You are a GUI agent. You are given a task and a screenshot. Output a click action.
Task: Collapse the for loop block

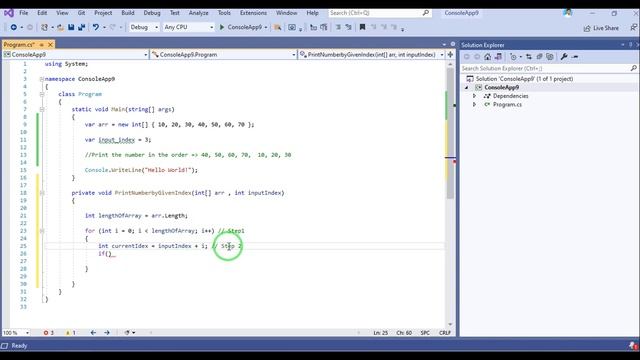pyautogui.click(x=42, y=231)
